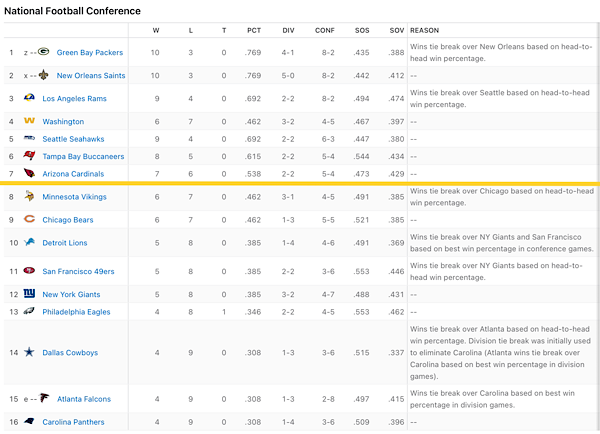Click the Tampa Bay Buccaneers flag logo
Image resolution: width=600 pixels, height=434 pixels.
[29, 155]
